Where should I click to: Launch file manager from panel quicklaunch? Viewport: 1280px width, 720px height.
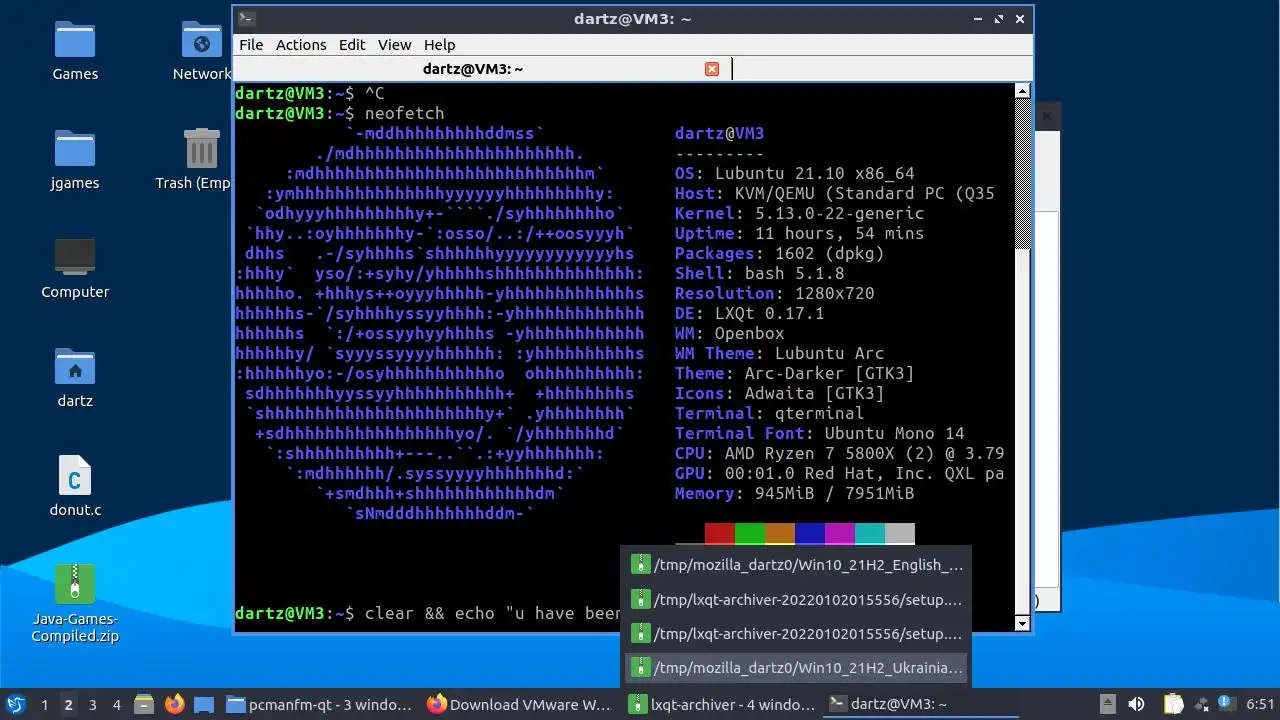(x=143, y=704)
